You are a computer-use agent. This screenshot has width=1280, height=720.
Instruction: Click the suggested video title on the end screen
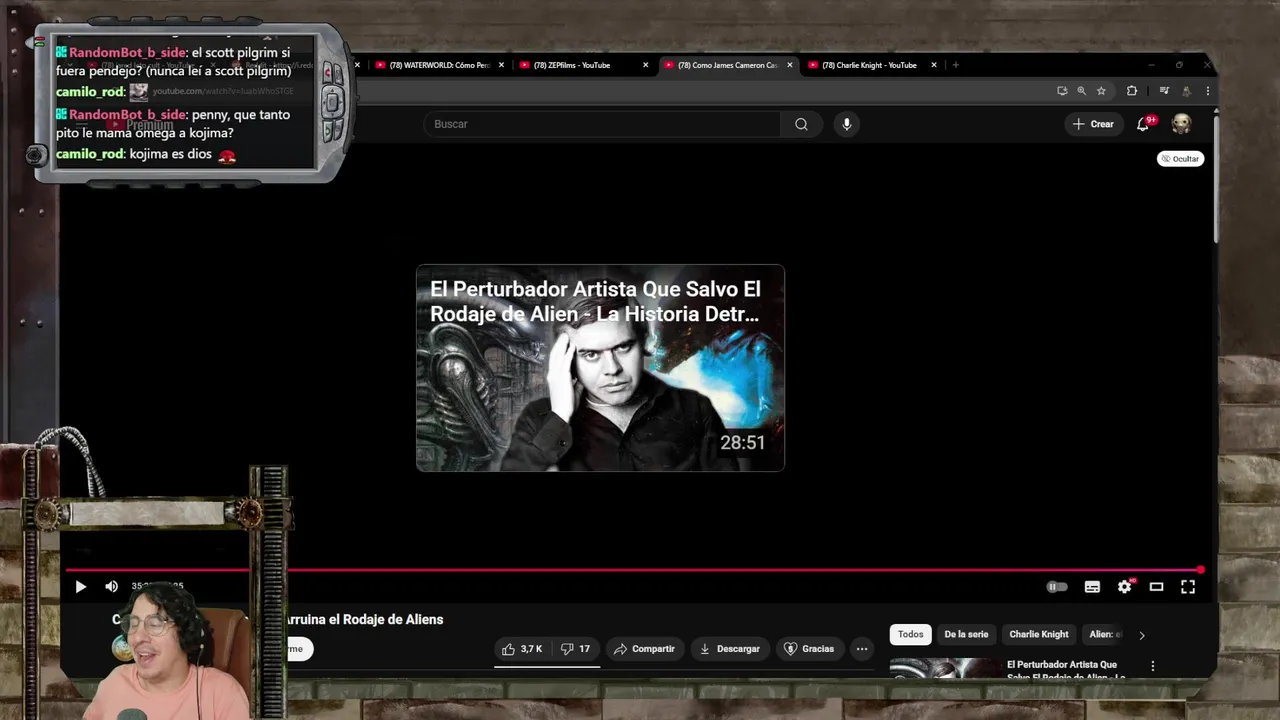[x=596, y=301]
